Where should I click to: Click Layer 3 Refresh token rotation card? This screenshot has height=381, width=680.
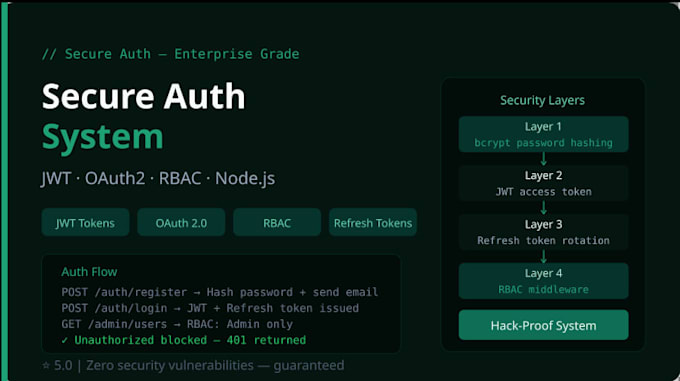pyautogui.click(x=543, y=232)
